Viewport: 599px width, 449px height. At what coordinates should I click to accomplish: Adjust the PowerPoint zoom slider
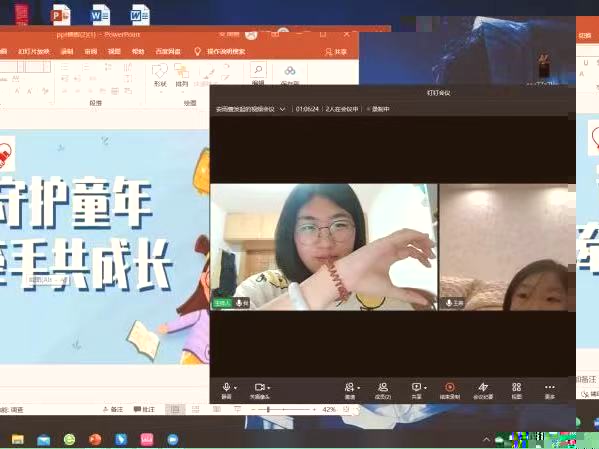tap(283, 409)
